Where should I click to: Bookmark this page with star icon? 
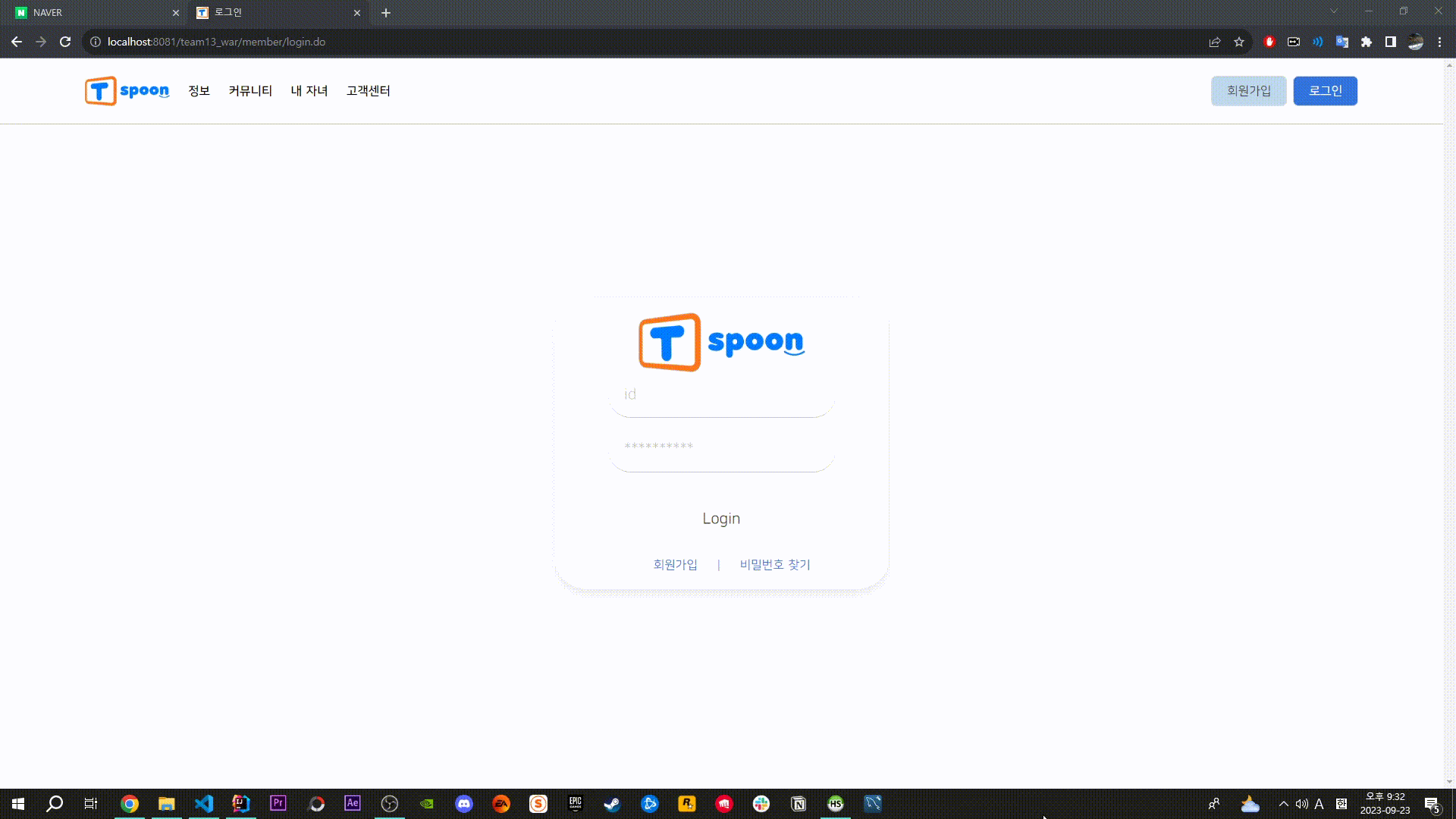[x=1239, y=42]
